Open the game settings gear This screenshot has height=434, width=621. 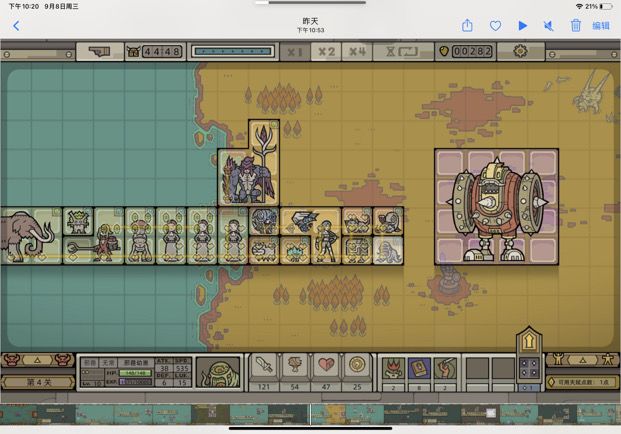(x=520, y=51)
